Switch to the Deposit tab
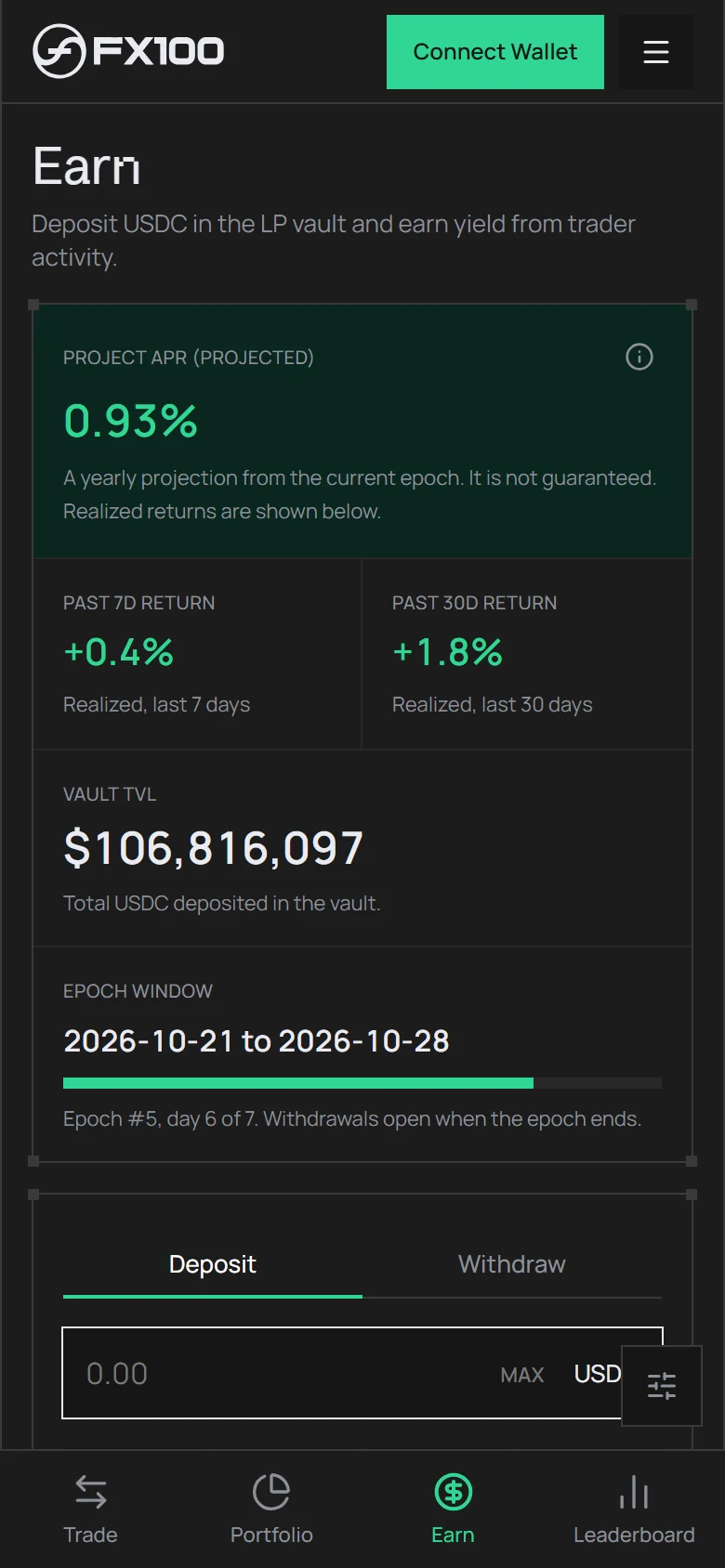 click(213, 1264)
